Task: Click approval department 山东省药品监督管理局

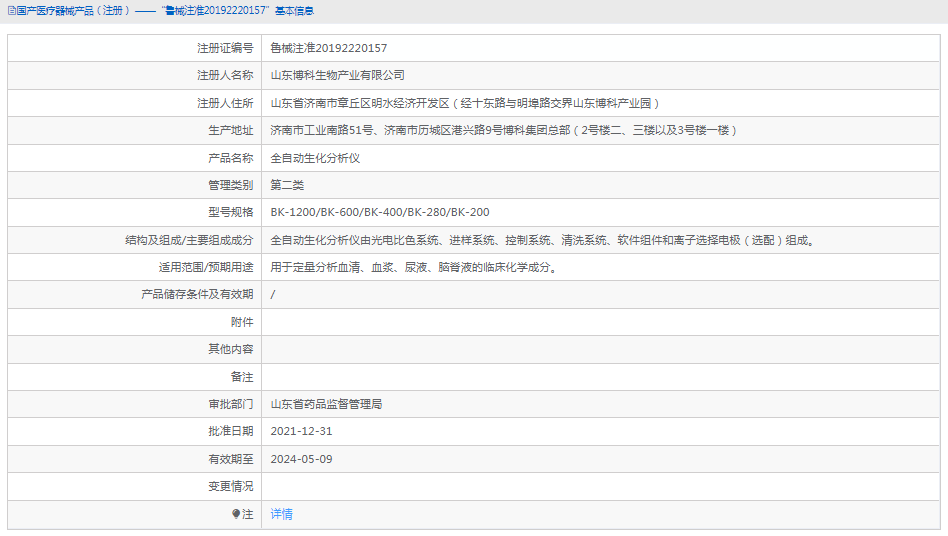Action: click(326, 404)
